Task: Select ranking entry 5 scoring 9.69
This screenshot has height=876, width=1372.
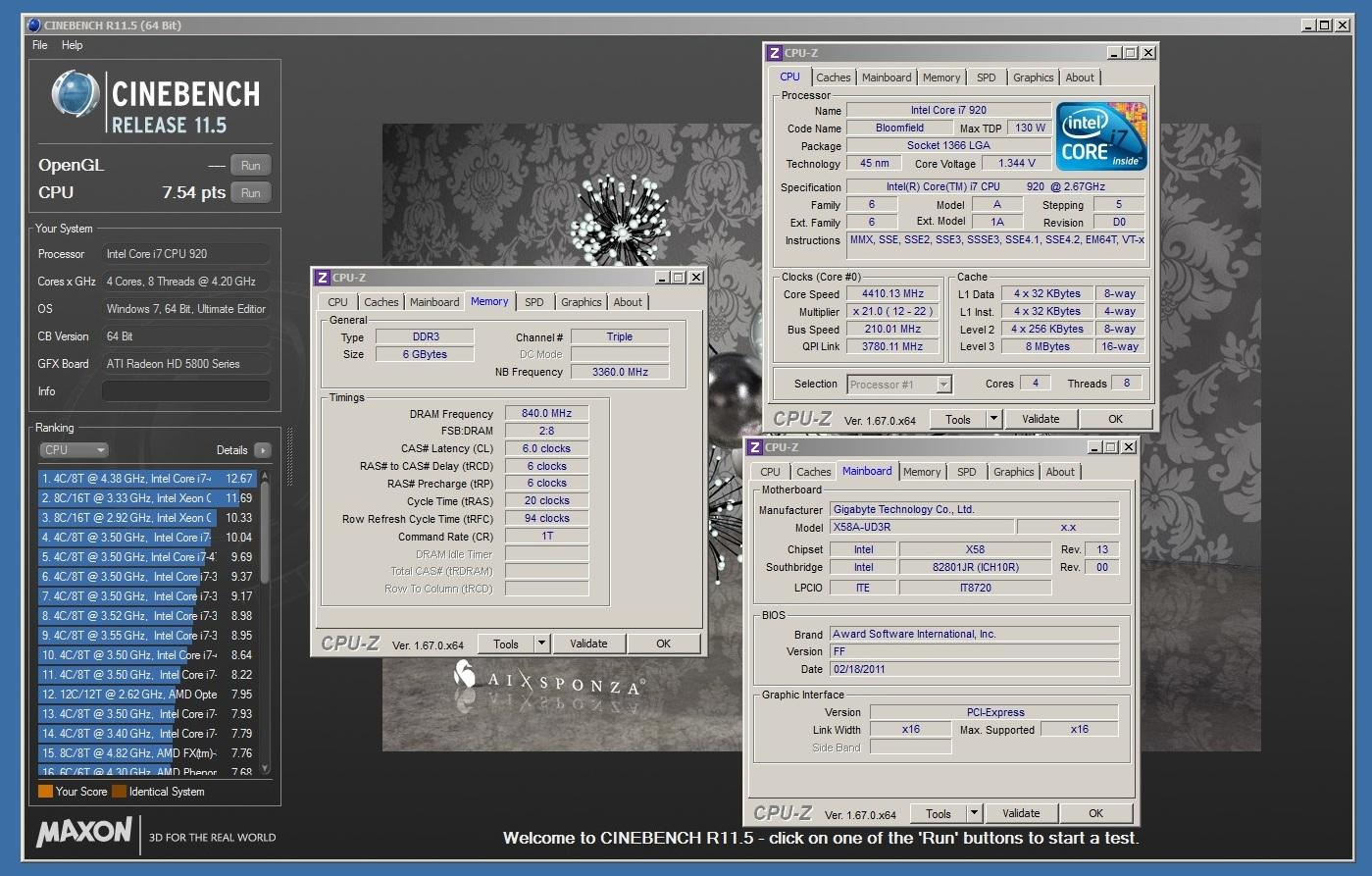Action: click(x=147, y=557)
